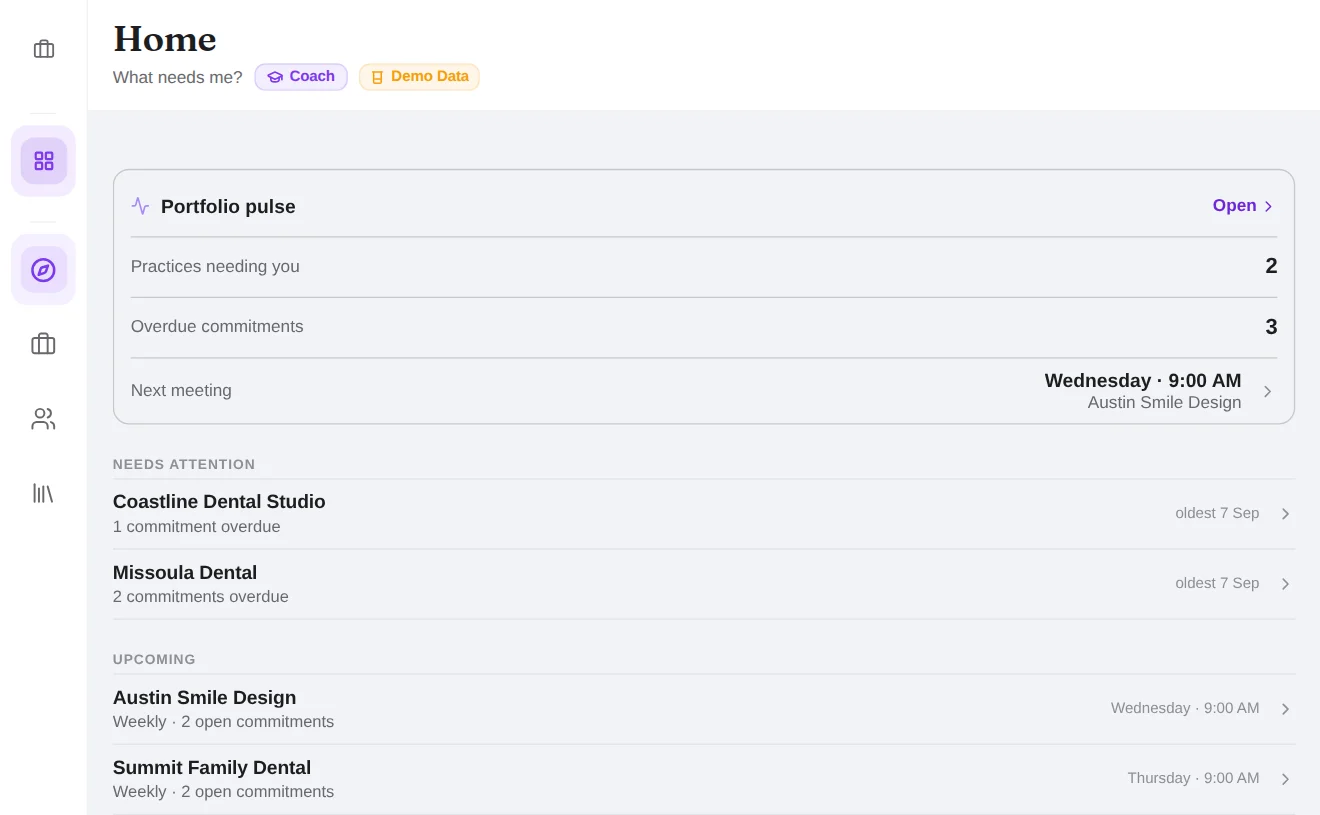Open the dashboard grid icon in the sidebar

click(43, 161)
